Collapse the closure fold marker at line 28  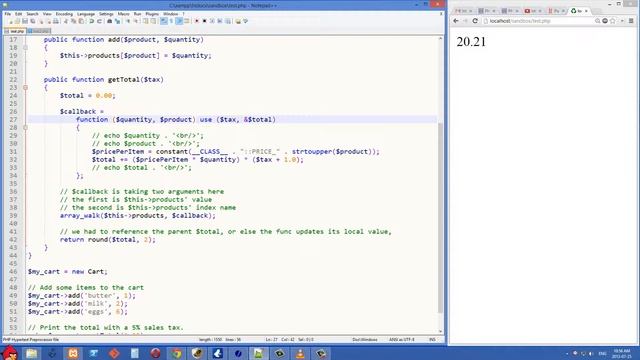pyautogui.click(x=25, y=127)
